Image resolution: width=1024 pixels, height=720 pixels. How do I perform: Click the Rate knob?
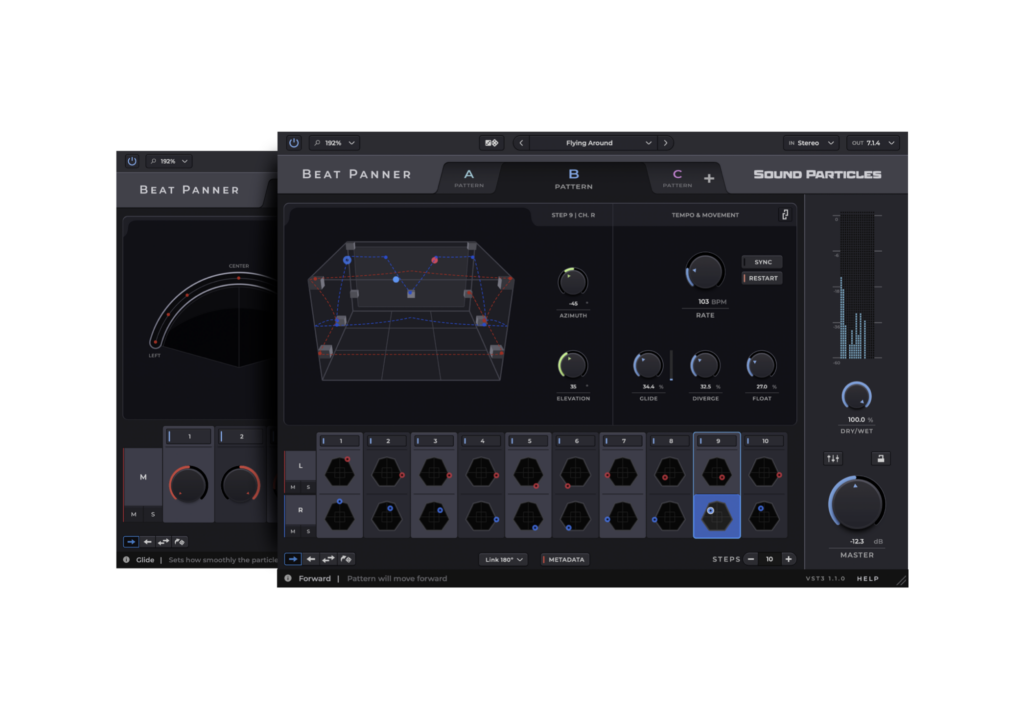[705, 271]
